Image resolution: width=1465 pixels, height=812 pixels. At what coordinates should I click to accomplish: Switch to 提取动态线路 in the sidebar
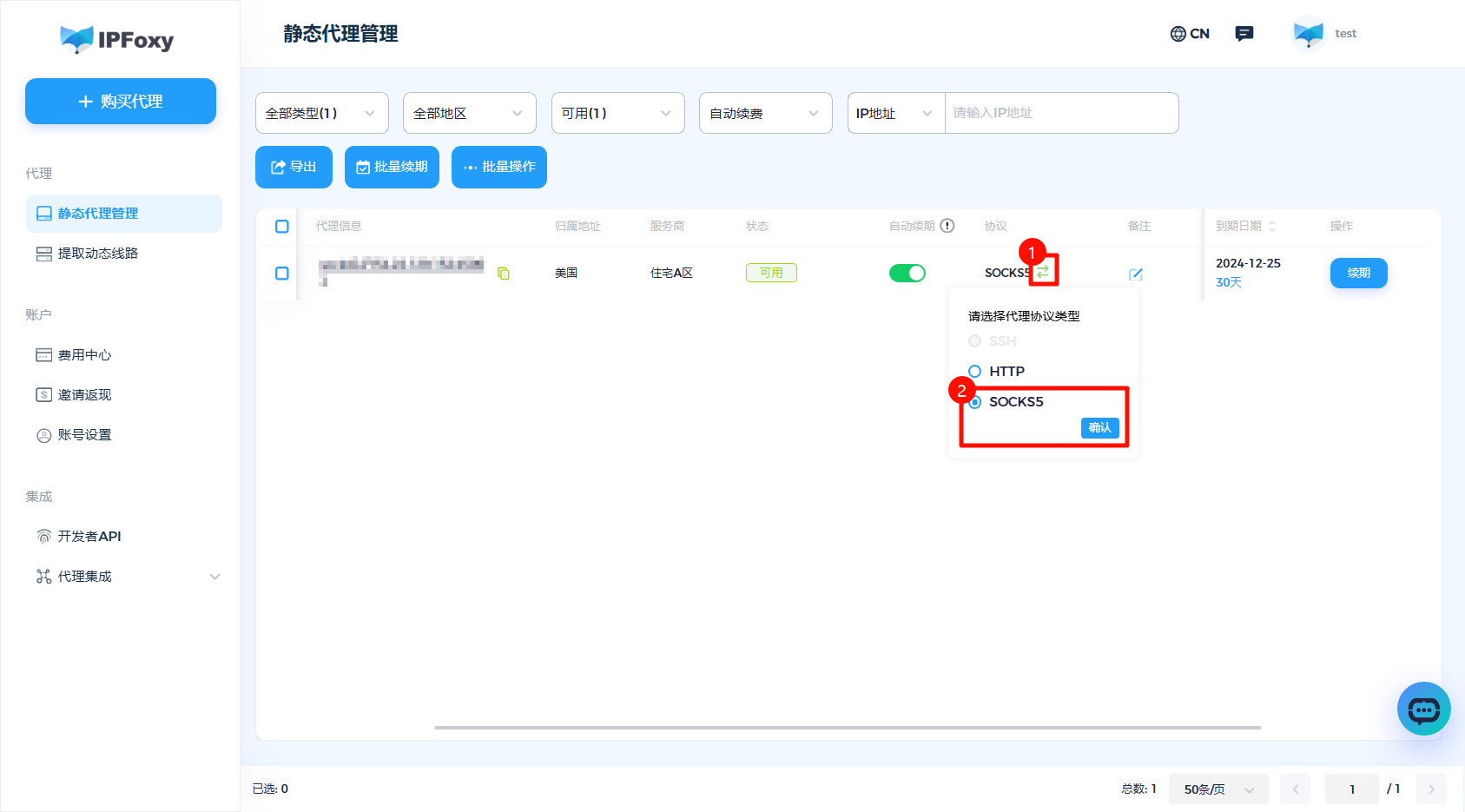(x=96, y=253)
